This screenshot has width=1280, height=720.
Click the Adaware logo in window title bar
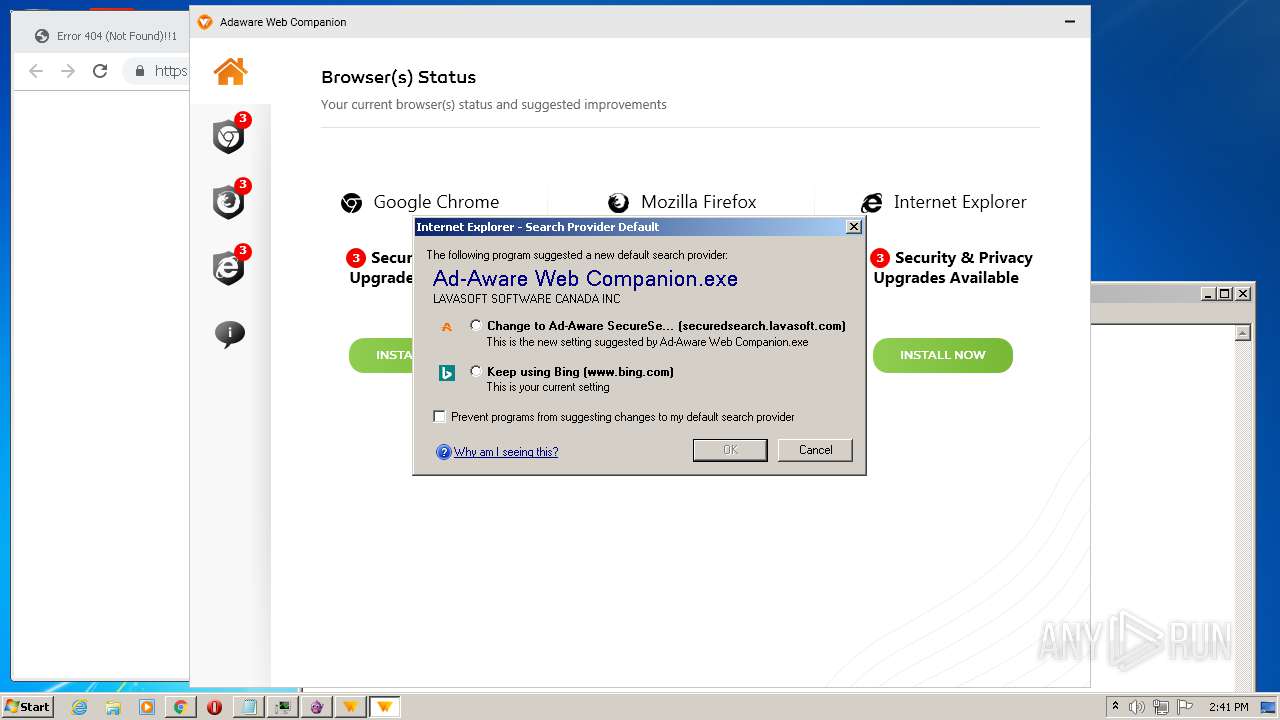[x=205, y=22]
